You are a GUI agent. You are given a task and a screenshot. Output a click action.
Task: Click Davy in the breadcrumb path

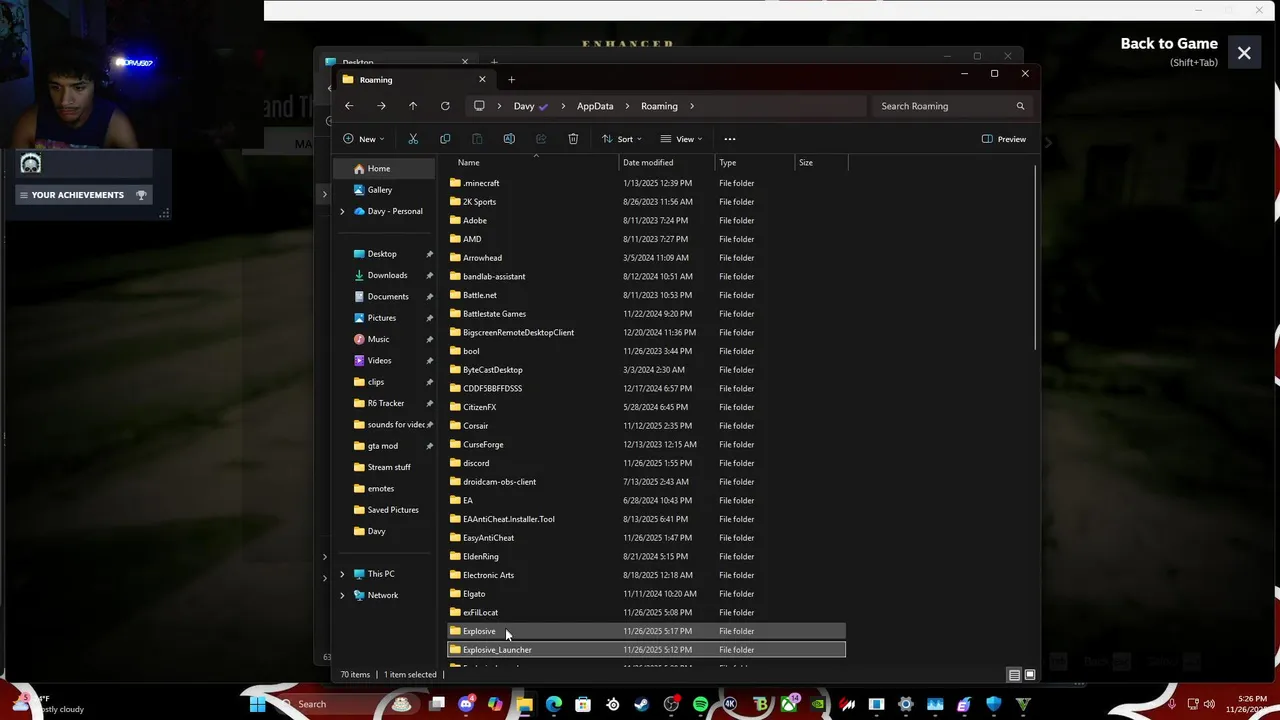524,106
